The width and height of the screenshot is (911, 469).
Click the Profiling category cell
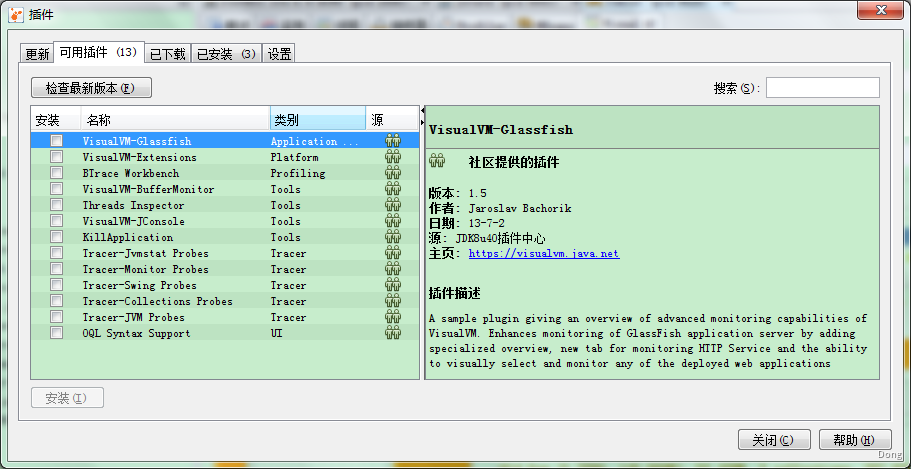[x=297, y=173]
